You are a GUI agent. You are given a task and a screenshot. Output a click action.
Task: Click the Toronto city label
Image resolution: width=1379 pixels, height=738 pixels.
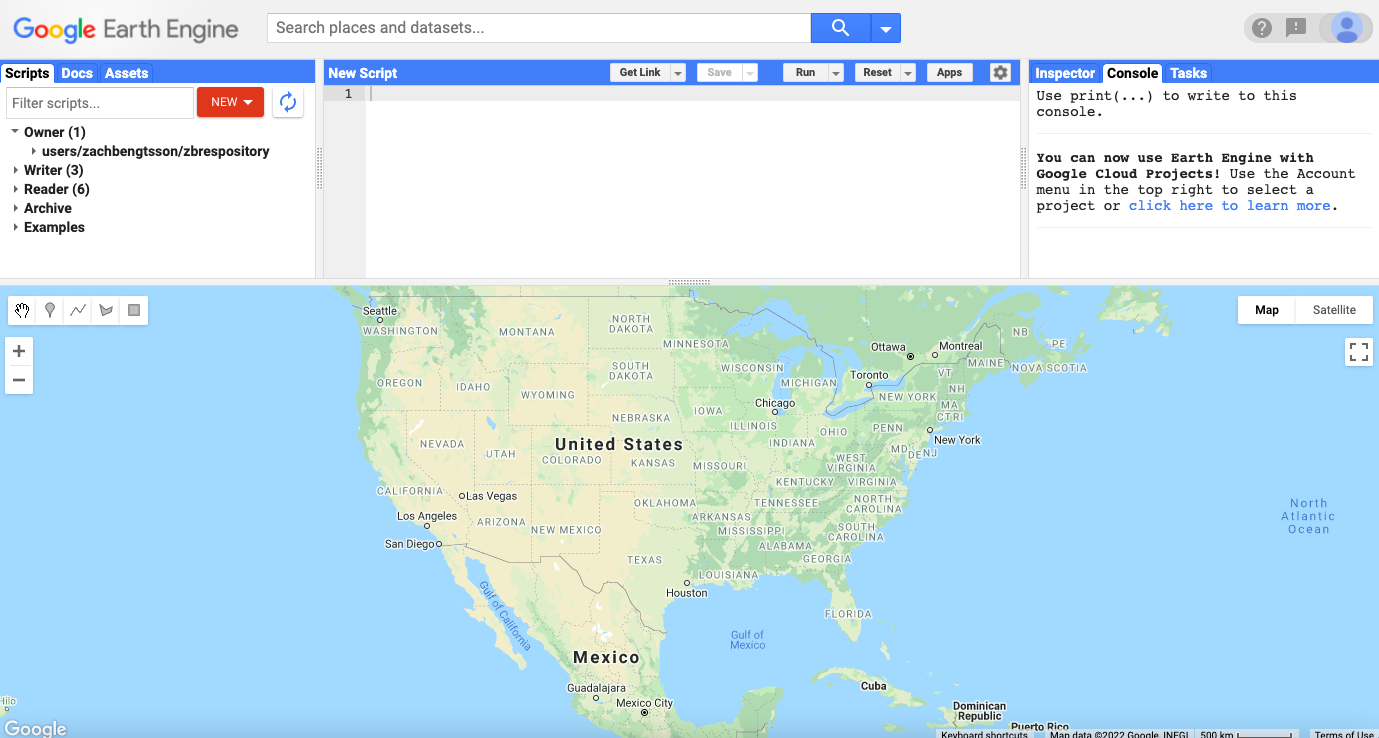[x=869, y=375]
